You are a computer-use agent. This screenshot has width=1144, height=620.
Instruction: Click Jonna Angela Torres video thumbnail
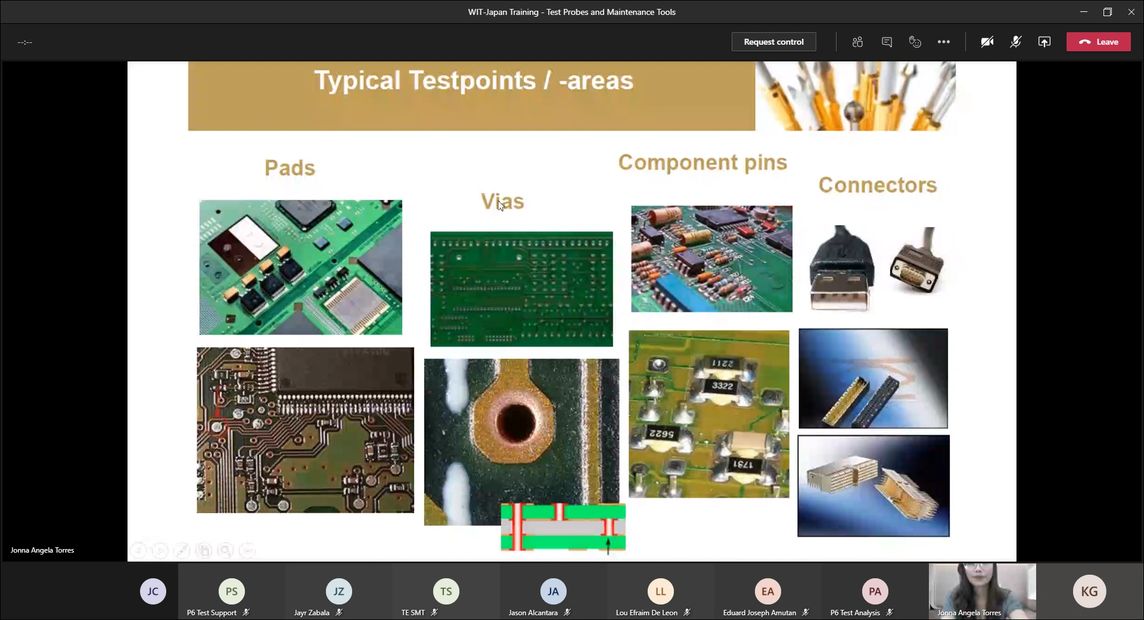click(x=982, y=591)
